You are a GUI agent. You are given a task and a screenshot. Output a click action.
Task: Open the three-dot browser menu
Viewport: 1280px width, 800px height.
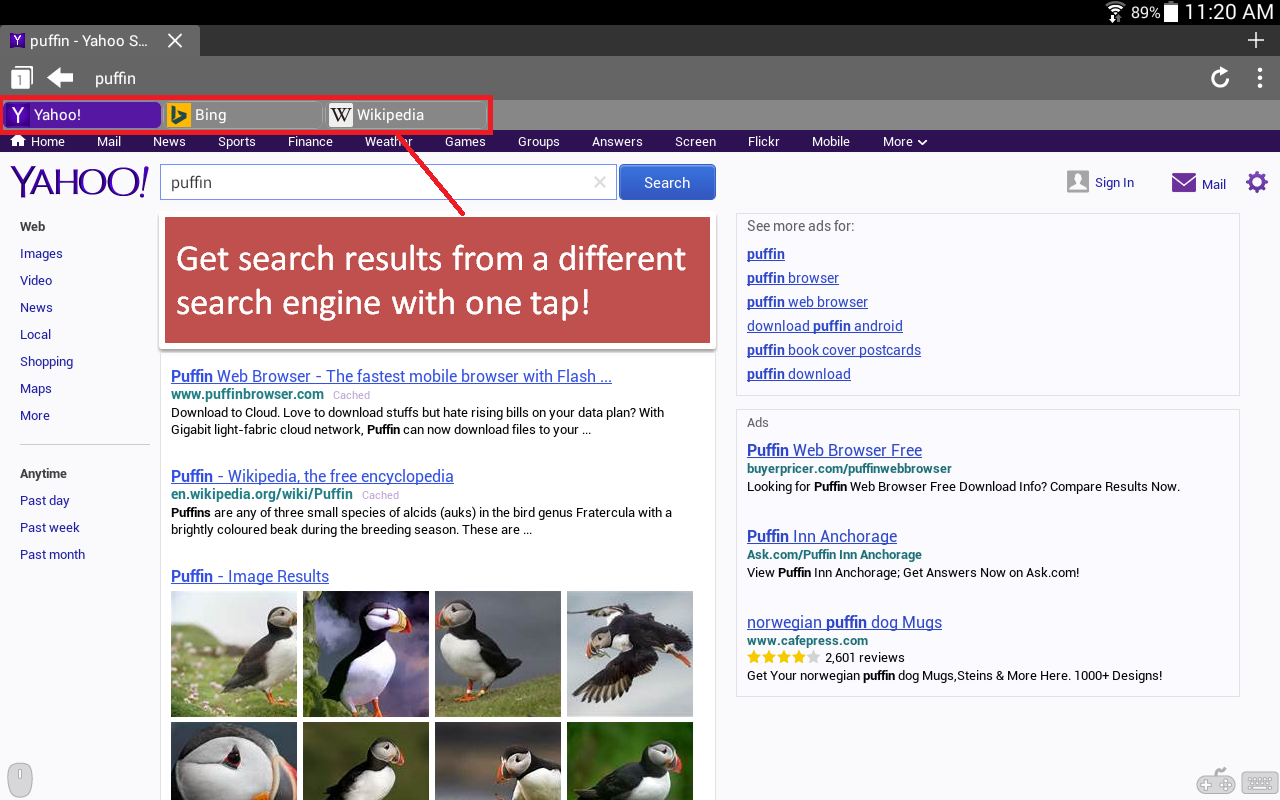pos(1260,77)
